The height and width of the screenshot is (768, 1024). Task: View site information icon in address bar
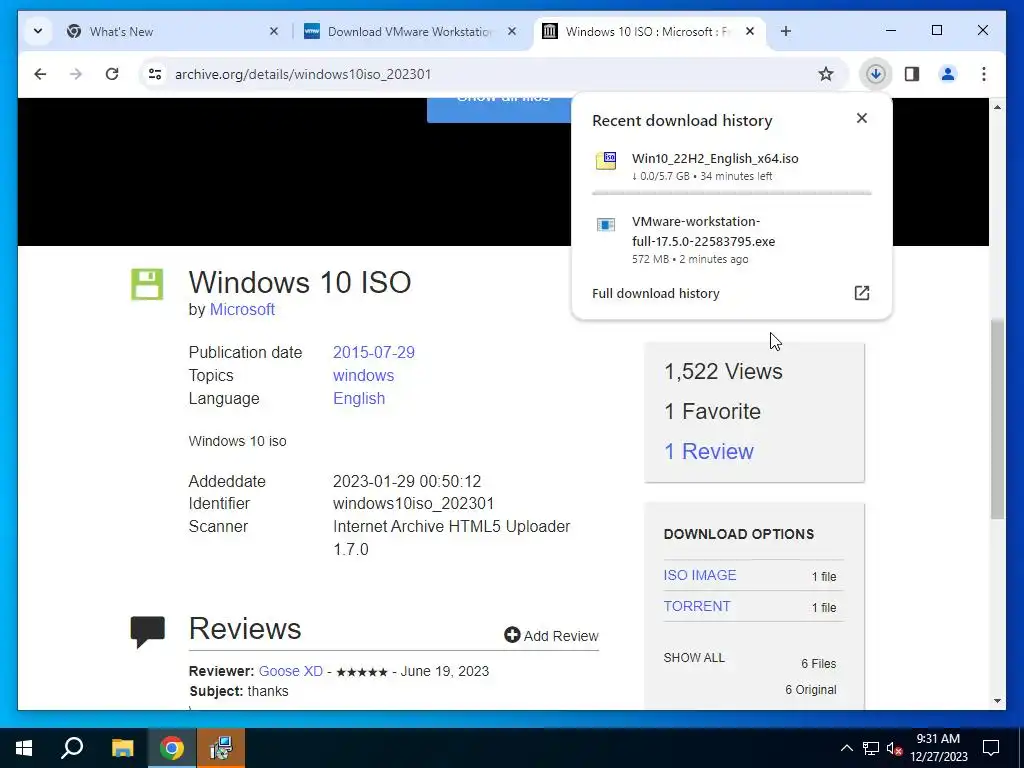point(155,74)
